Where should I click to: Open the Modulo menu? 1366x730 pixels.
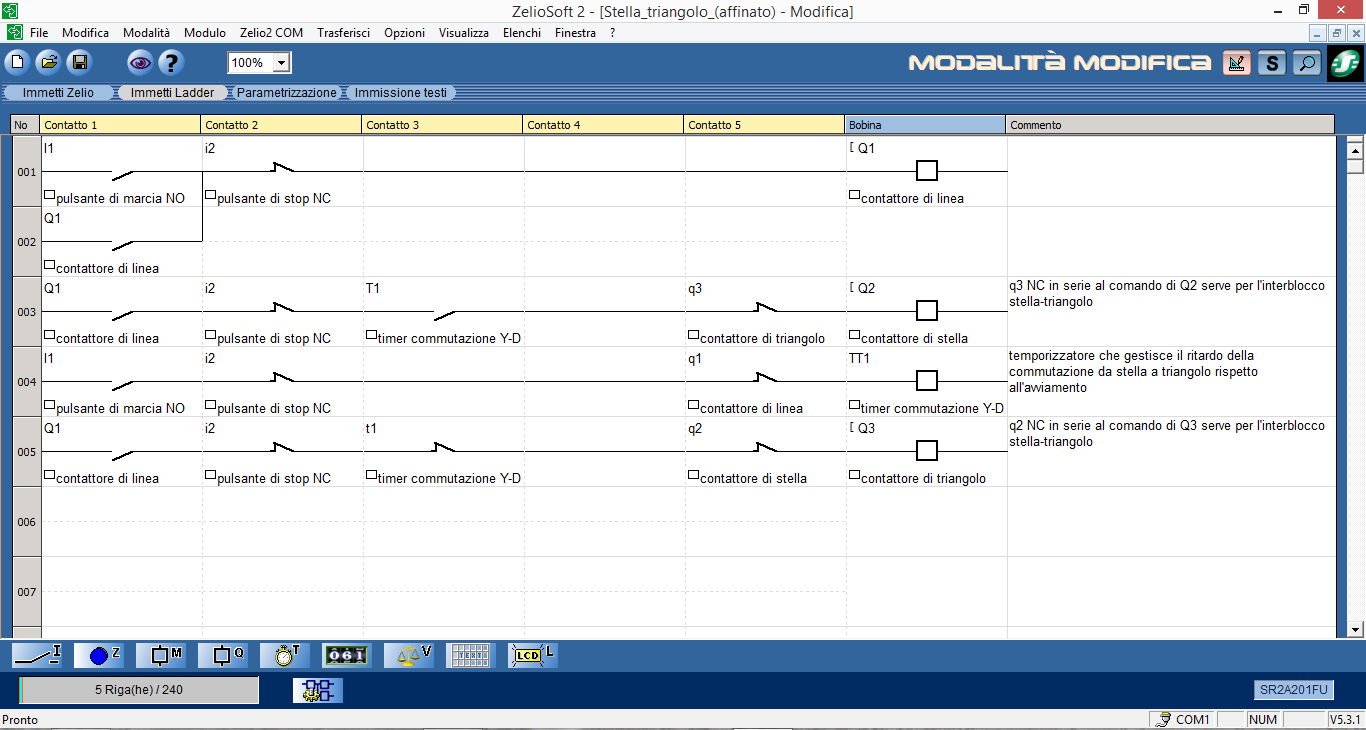click(205, 33)
